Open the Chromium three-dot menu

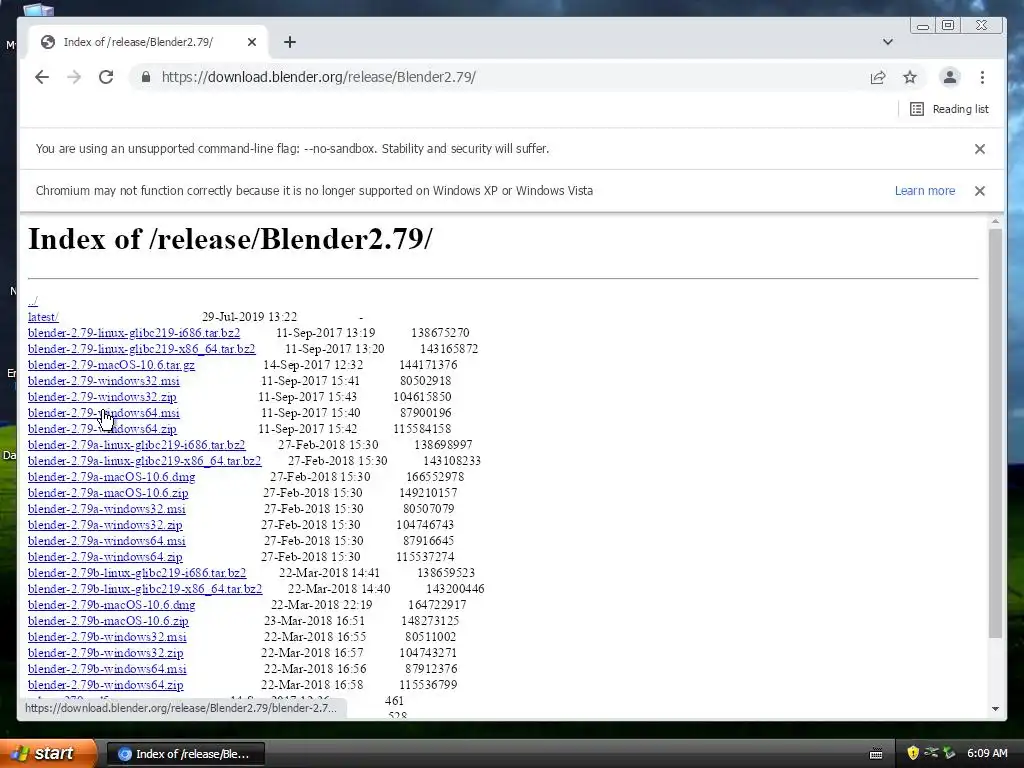pos(982,77)
